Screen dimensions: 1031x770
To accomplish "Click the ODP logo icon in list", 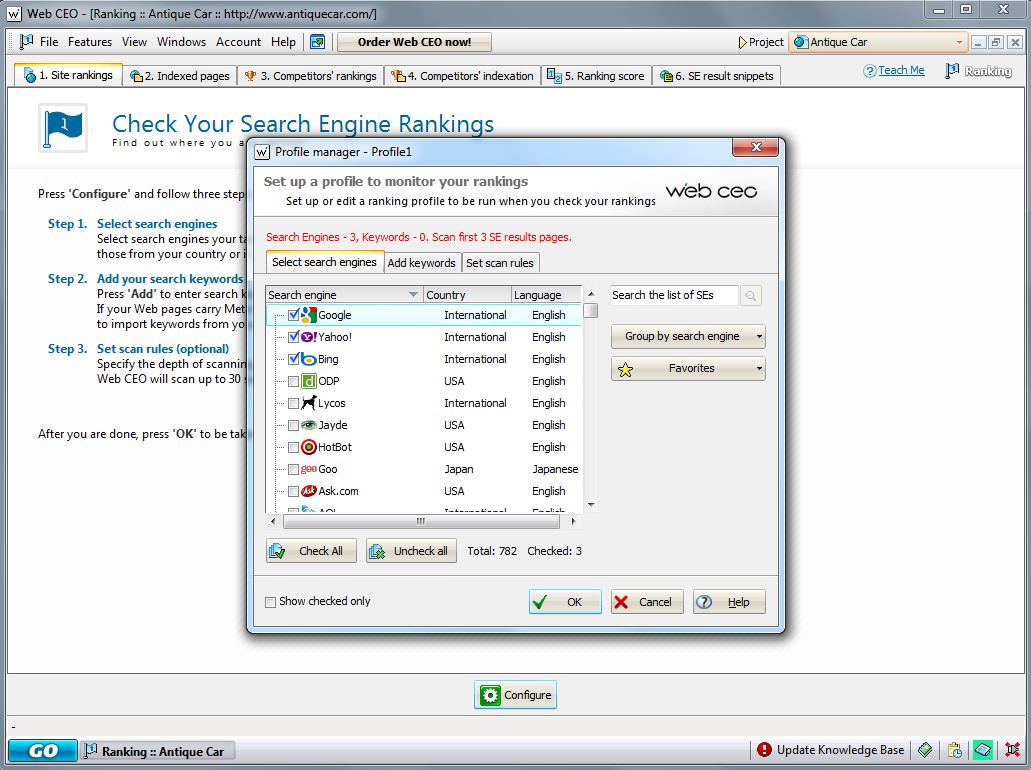I will pos(308,381).
